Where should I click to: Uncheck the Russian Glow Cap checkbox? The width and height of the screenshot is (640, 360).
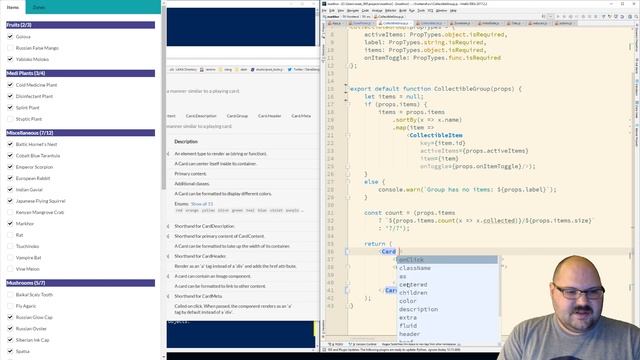coord(10,317)
